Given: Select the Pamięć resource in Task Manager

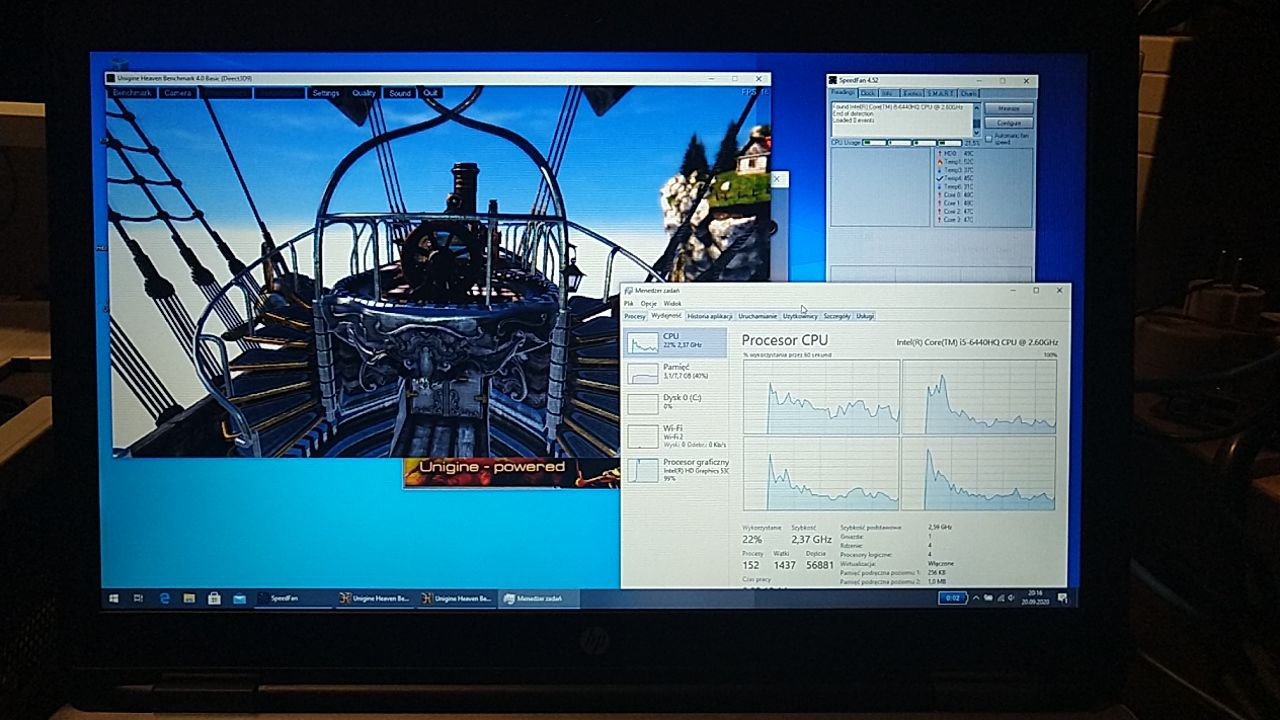Looking at the screenshot, I should point(675,372).
